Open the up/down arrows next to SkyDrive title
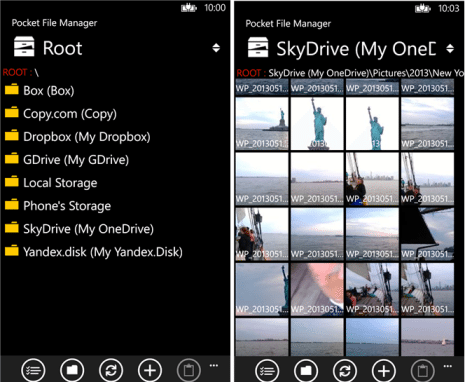 [x=450, y=48]
